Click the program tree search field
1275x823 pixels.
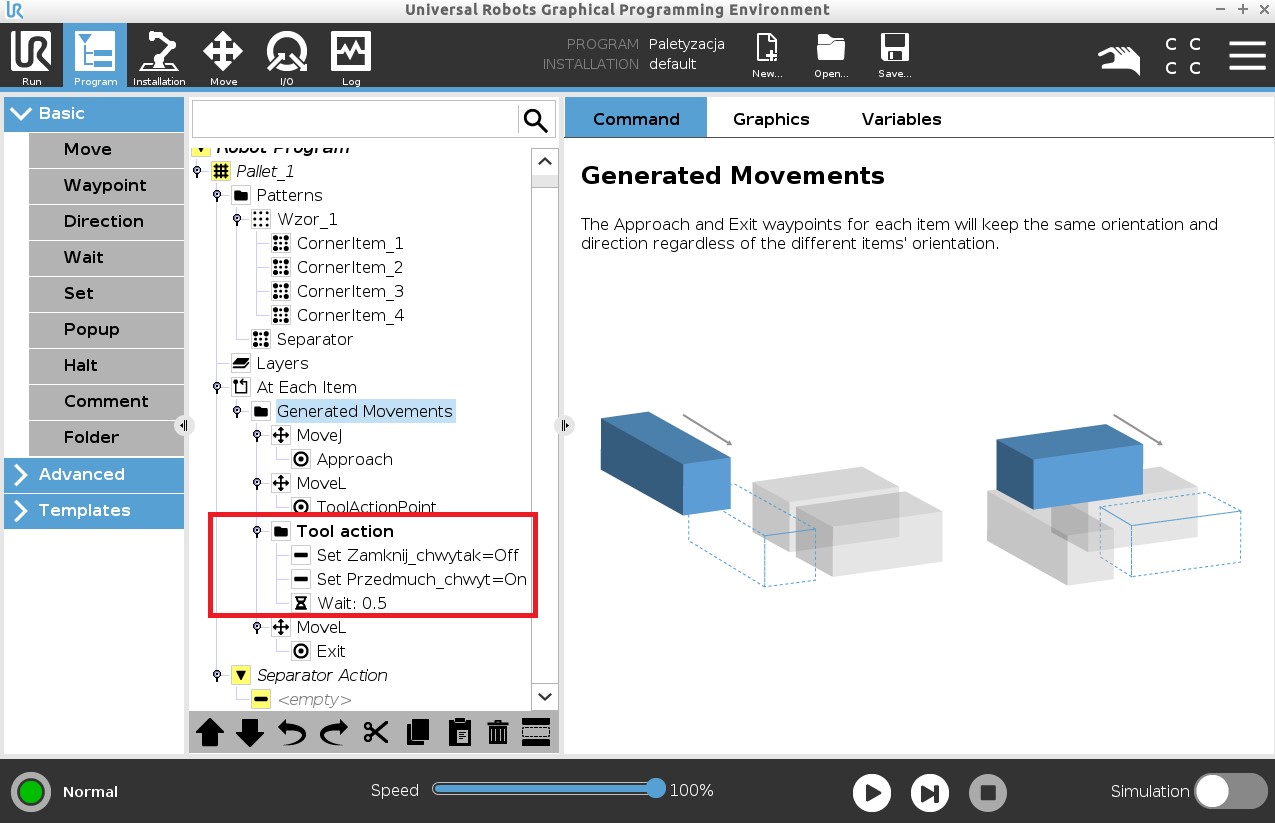pyautogui.click(x=355, y=121)
